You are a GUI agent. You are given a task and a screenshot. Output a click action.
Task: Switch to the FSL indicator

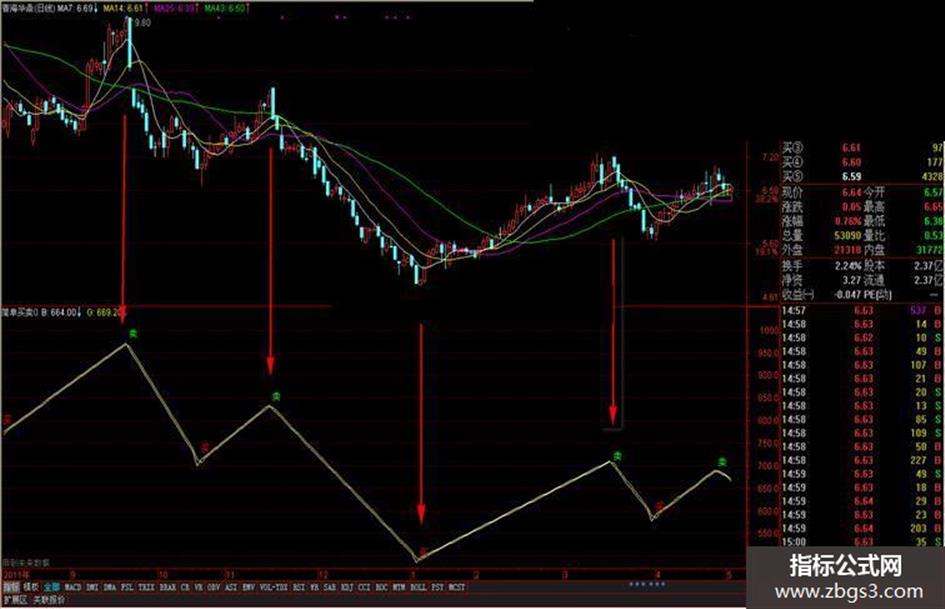pos(127,587)
